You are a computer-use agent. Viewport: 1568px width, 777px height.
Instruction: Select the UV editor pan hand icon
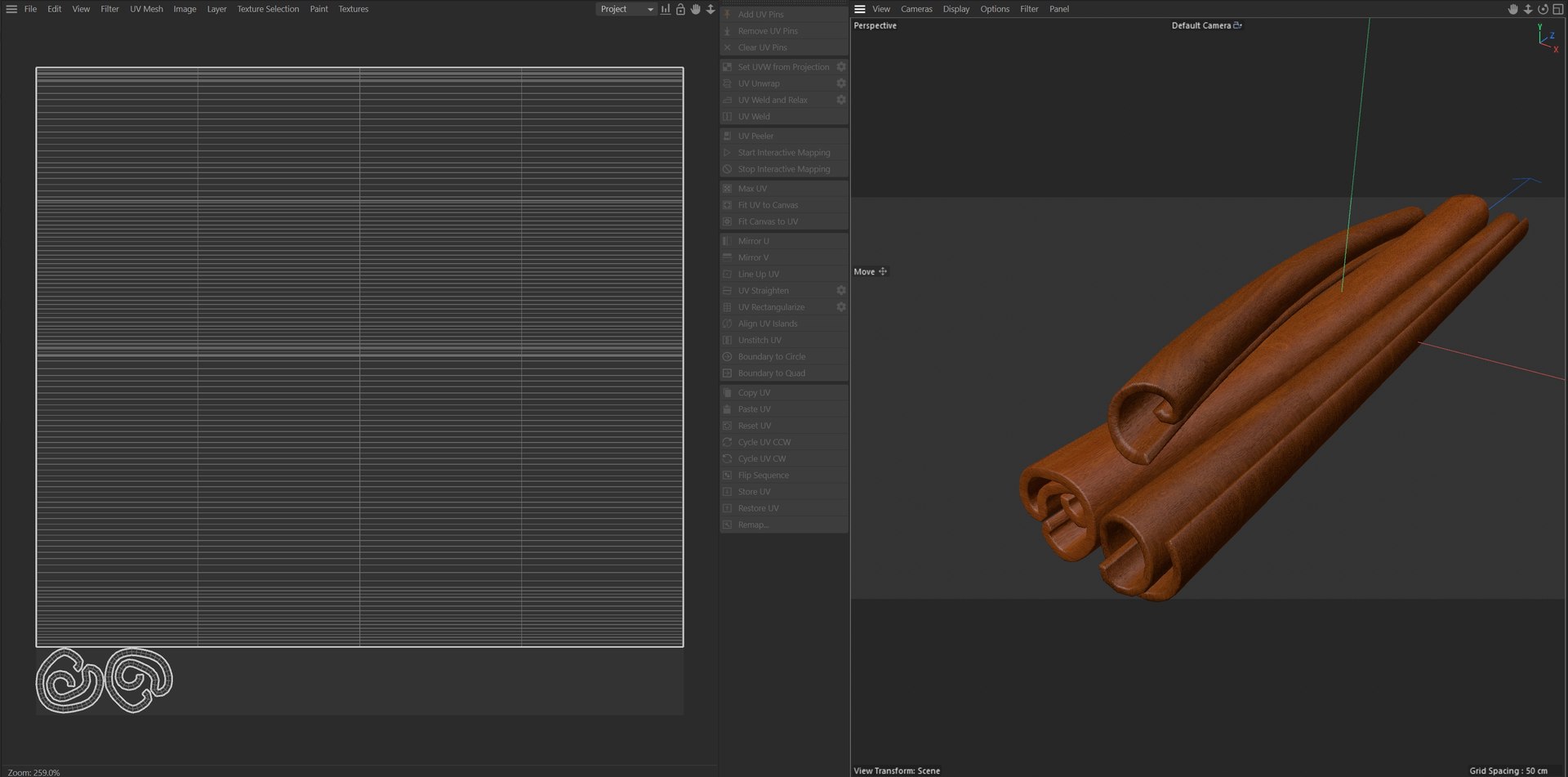(x=696, y=9)
